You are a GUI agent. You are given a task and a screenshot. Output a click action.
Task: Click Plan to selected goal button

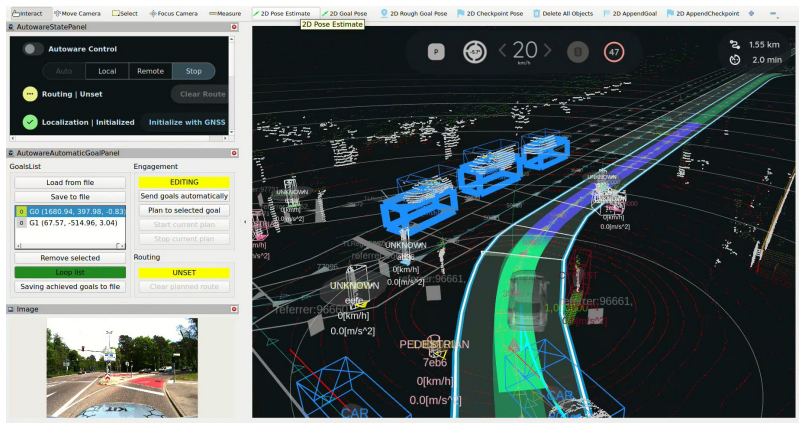[x=184, y=210]
